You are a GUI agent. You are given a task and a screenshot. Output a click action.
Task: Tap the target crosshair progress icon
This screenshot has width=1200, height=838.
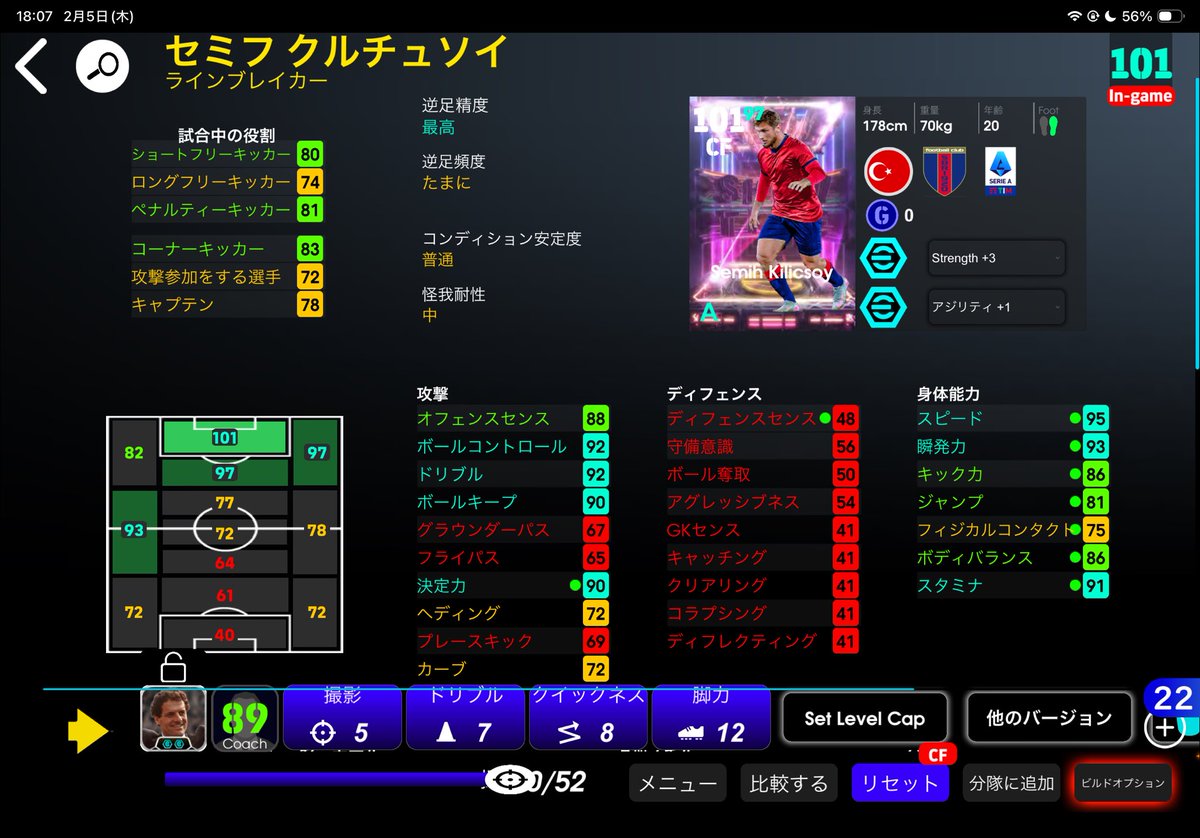pyautogui.click(x=512, y=779)
